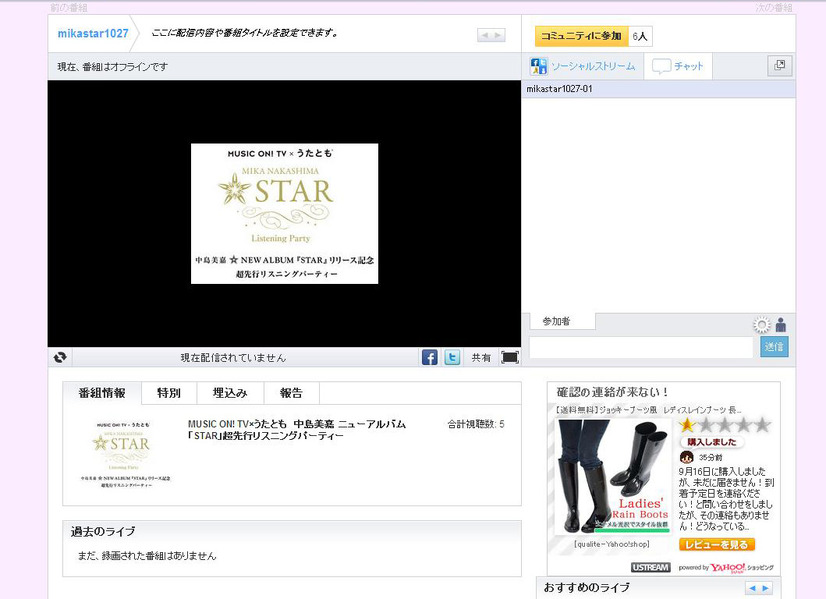Viewport: 826px width, 599px height.
Task: Go to 前の番組 previous program
Action: point(69,7)
